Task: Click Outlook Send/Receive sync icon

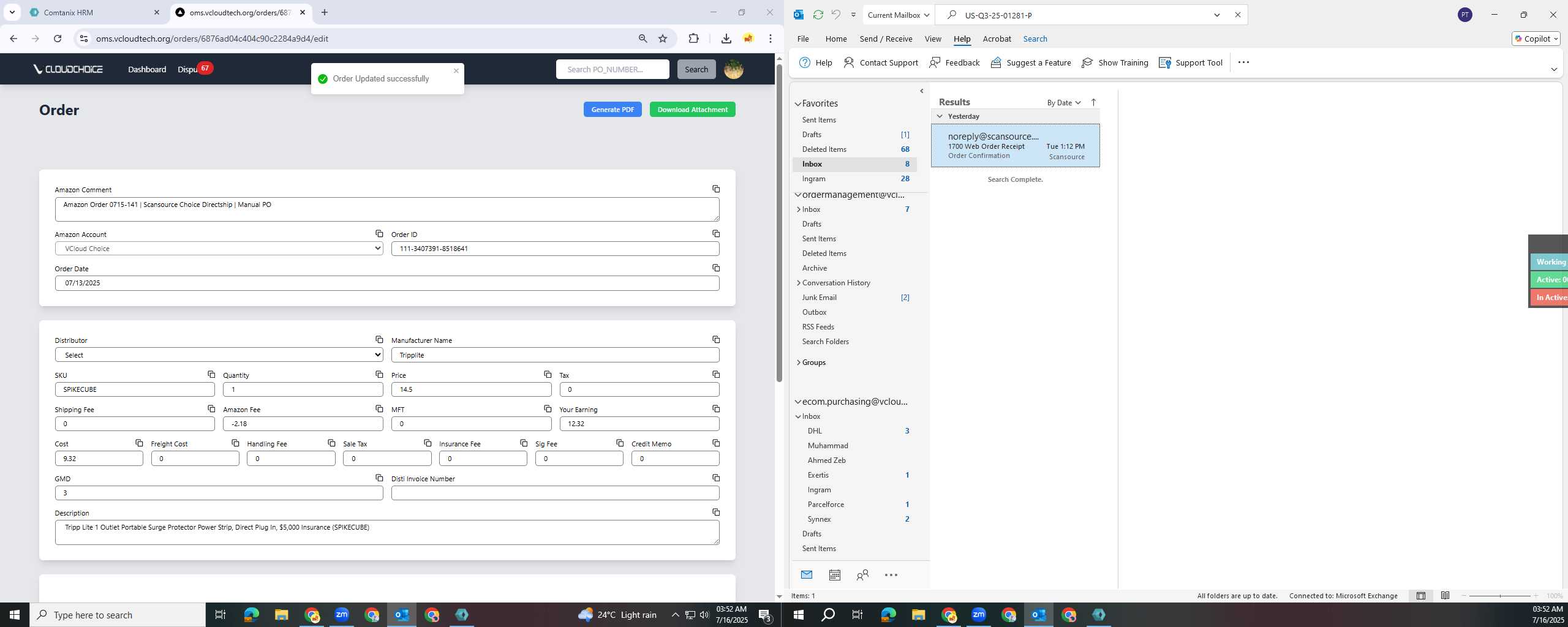Action: tap(818, 15)
